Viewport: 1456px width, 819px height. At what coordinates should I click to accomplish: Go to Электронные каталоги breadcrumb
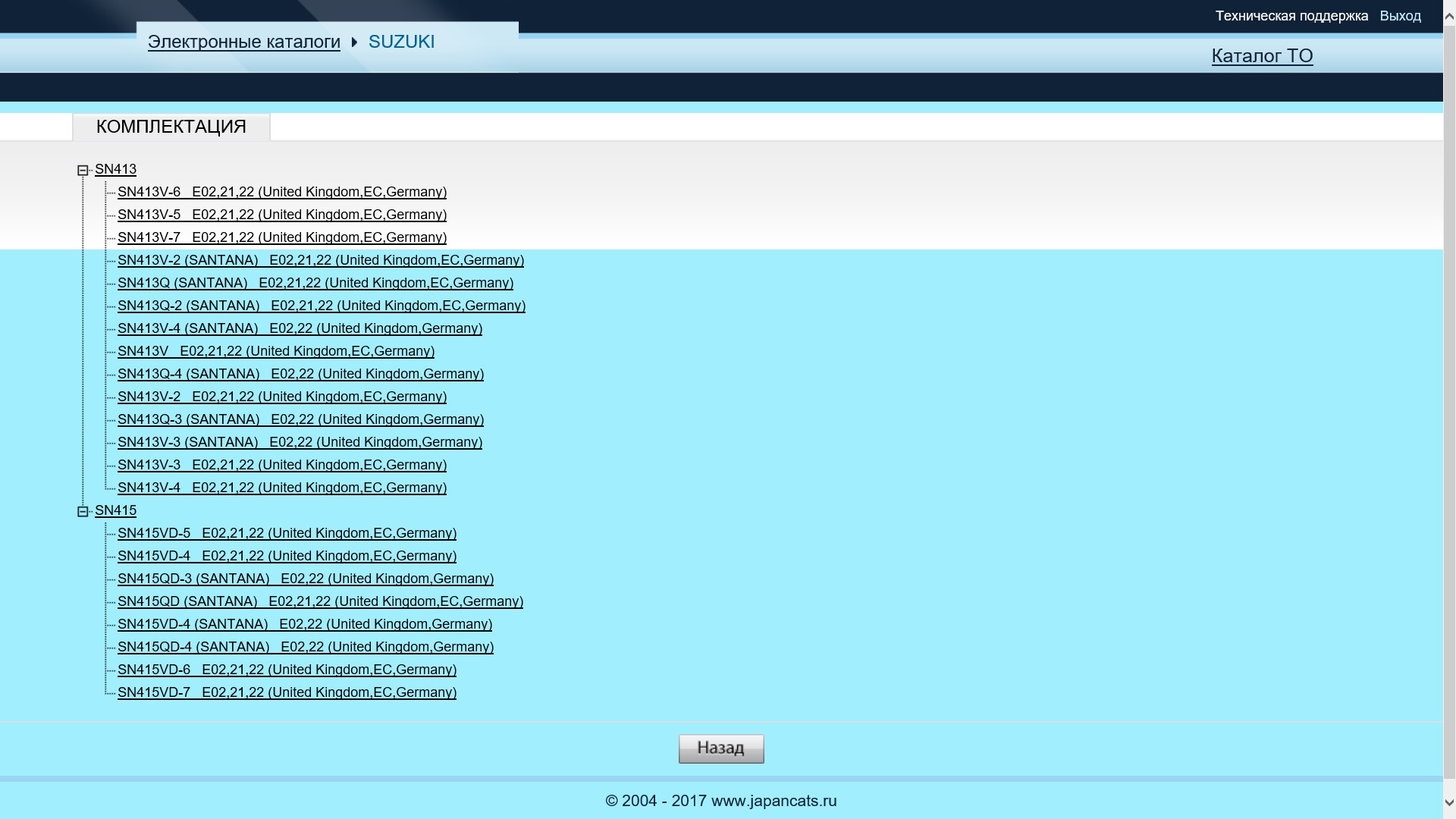click(244, 42)
